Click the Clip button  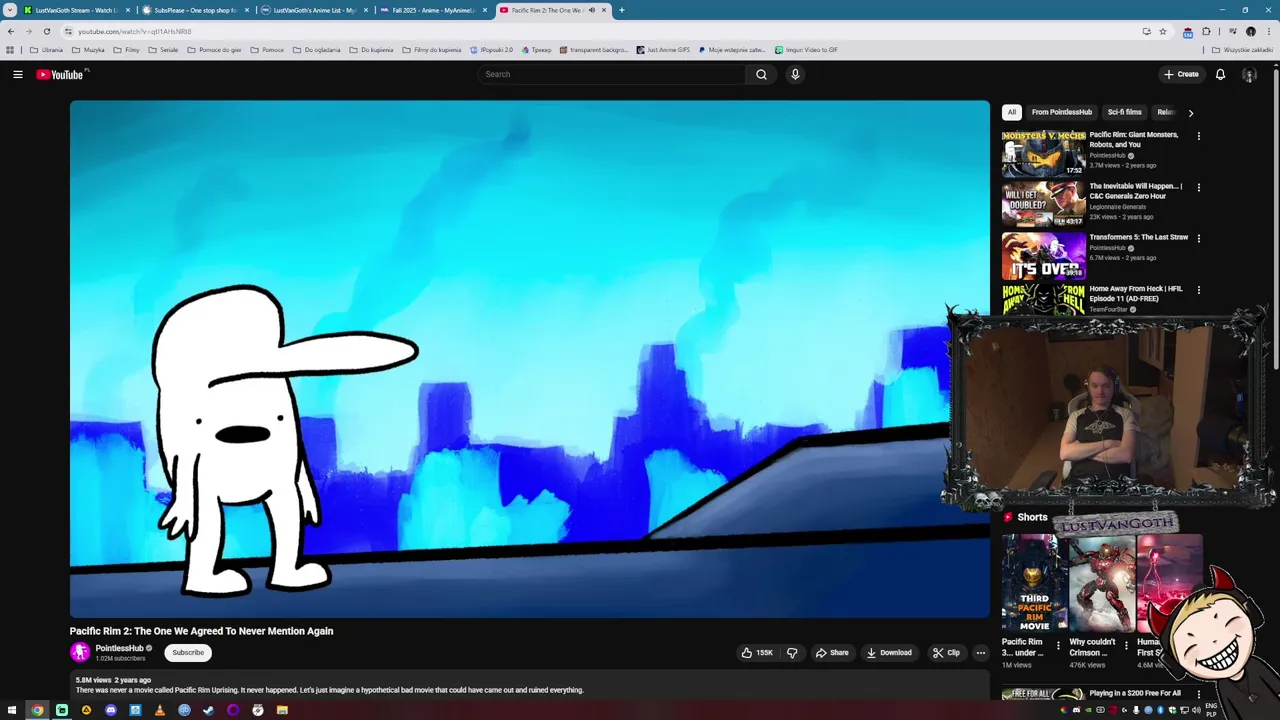(946, 653)
